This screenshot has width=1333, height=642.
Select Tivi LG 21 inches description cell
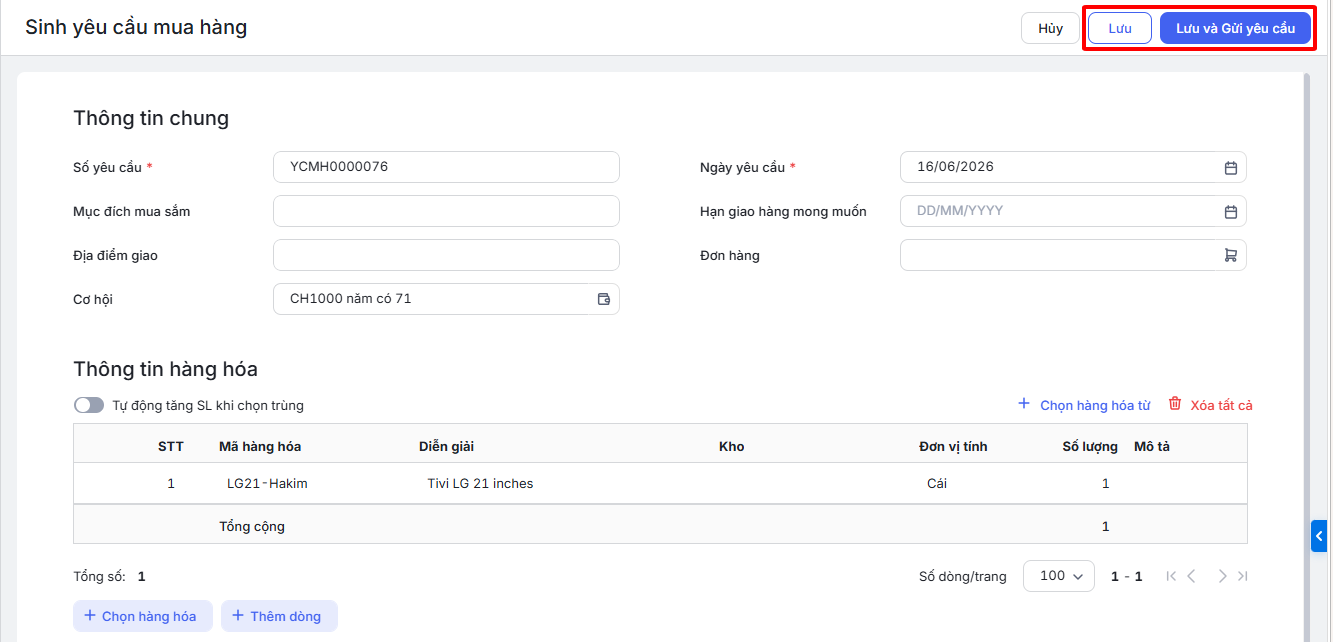tap(480, 484)
